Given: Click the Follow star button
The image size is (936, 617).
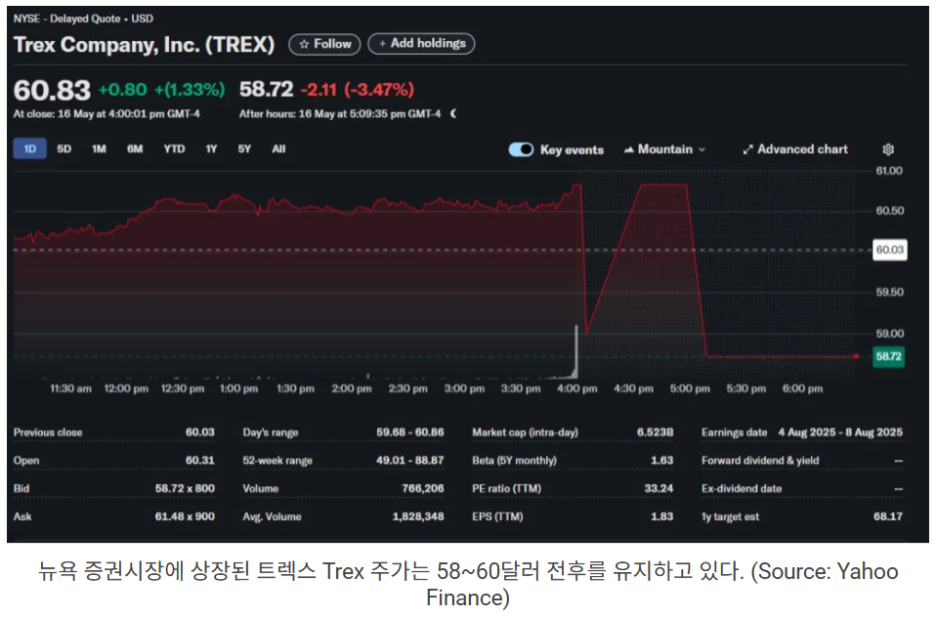Looking at the screenshot, I should 324,44.
